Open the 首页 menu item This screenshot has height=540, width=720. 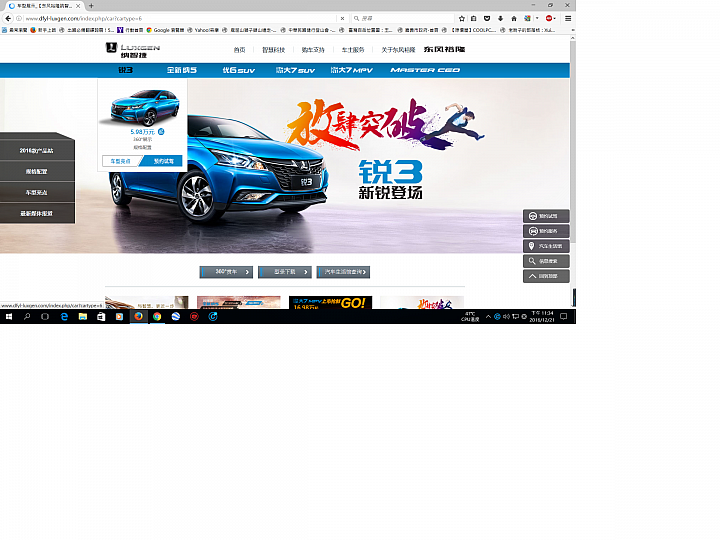point(239,50)
